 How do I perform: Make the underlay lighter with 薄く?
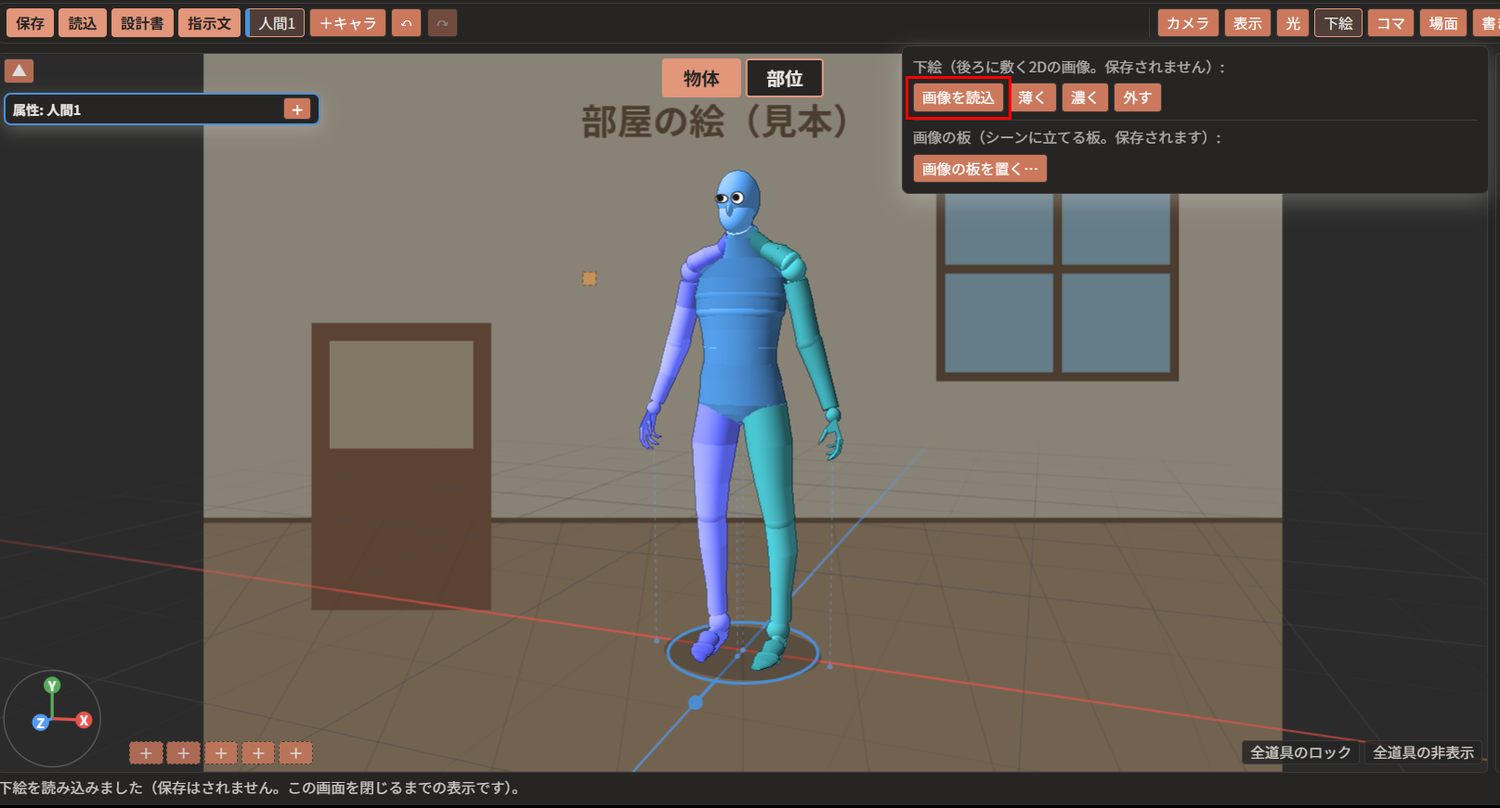pyautogui.click(x=1031, y=98)
